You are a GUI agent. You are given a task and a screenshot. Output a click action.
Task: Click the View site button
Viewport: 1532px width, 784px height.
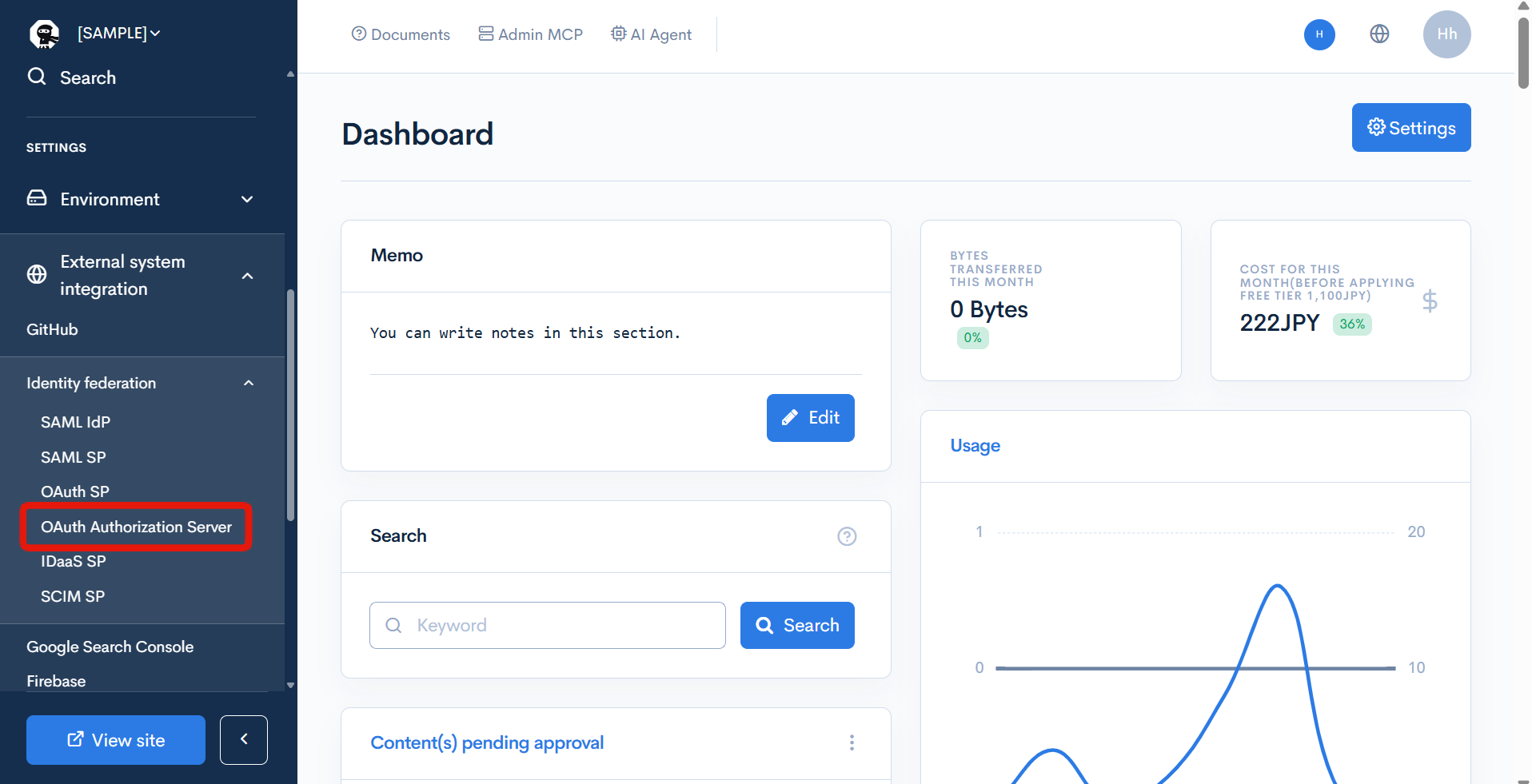click(x=116, y=740)
